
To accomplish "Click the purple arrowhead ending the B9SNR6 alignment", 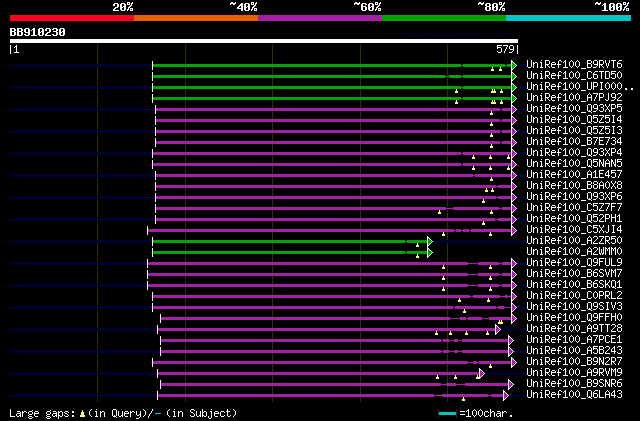I will click(511, 385).
